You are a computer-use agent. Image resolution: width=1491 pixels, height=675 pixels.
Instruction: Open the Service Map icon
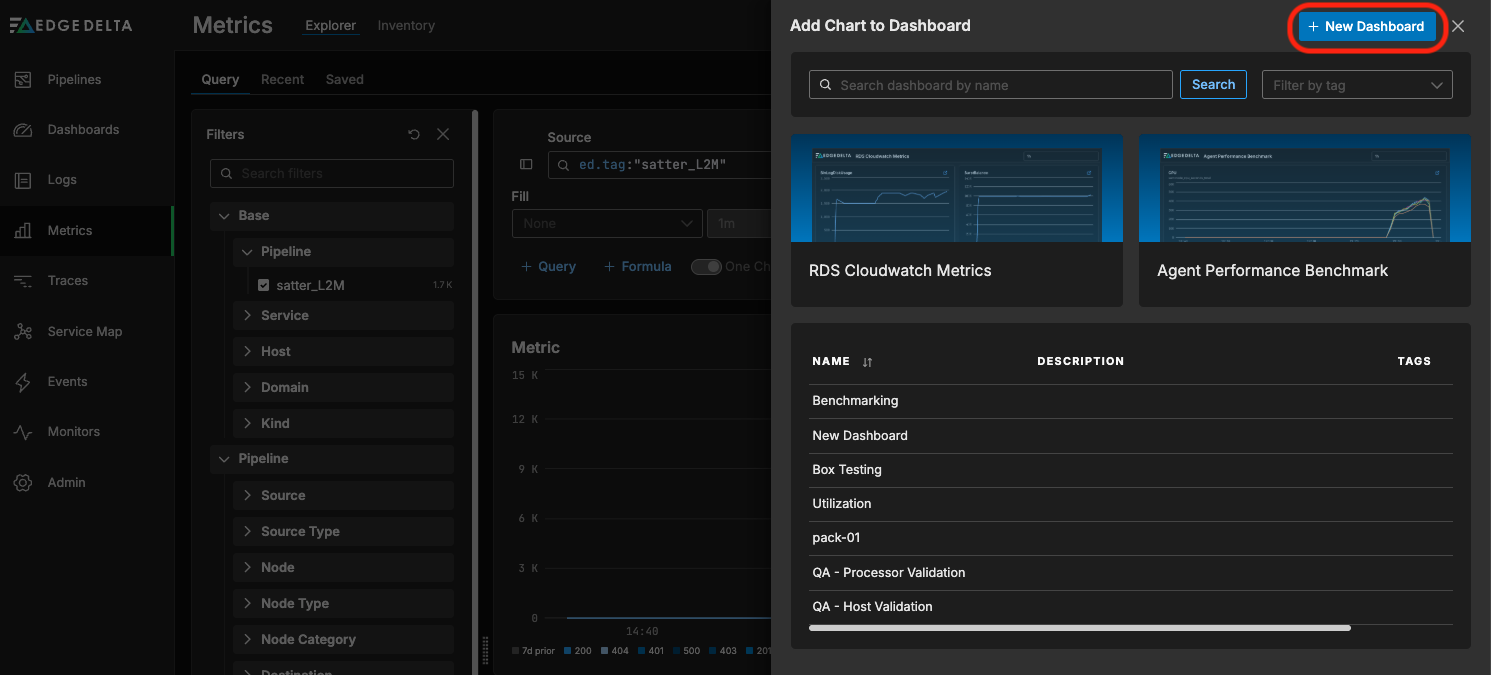23,332
